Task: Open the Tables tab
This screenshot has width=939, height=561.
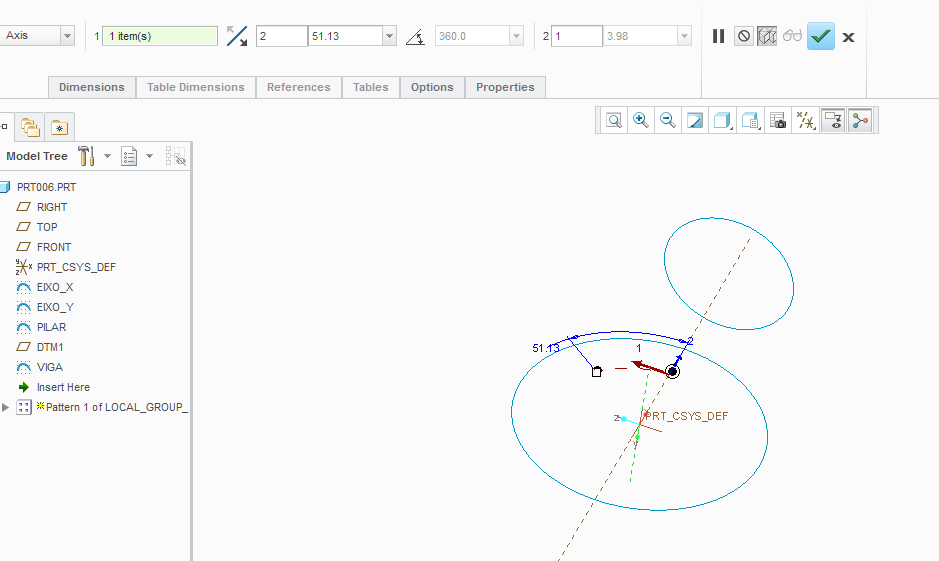Action: click(371, 87)
